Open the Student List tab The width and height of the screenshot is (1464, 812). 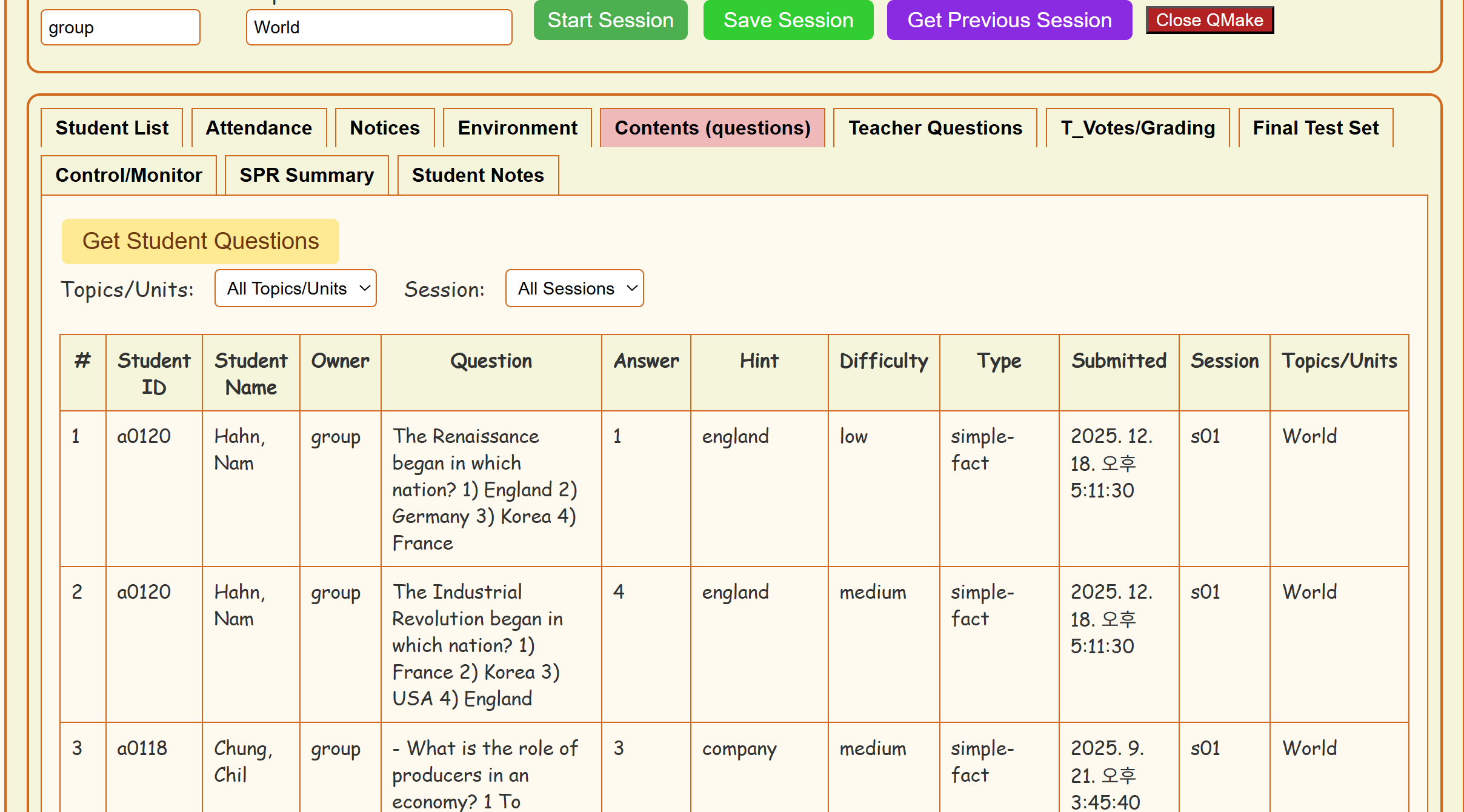(x=112, y=128)
